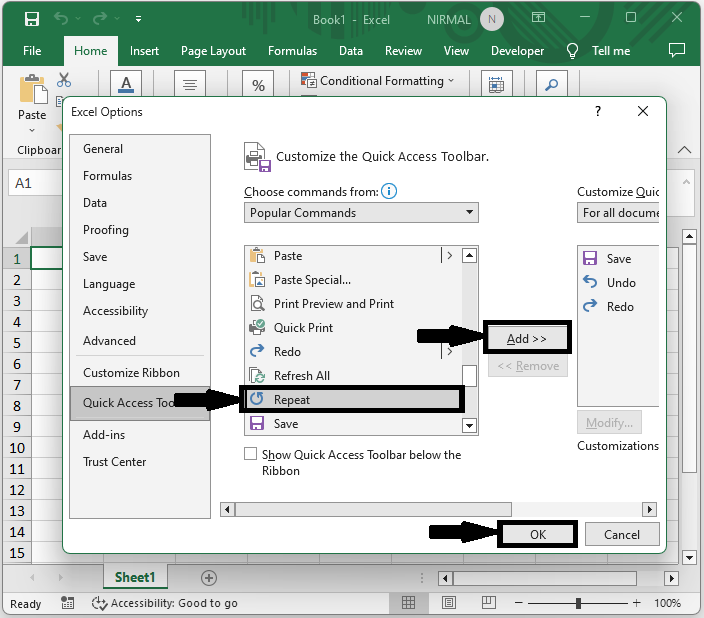Collapse the ribbon with the chevron
Screen dimensions: 704x618
pyautogui.click(x=684, y=150)
